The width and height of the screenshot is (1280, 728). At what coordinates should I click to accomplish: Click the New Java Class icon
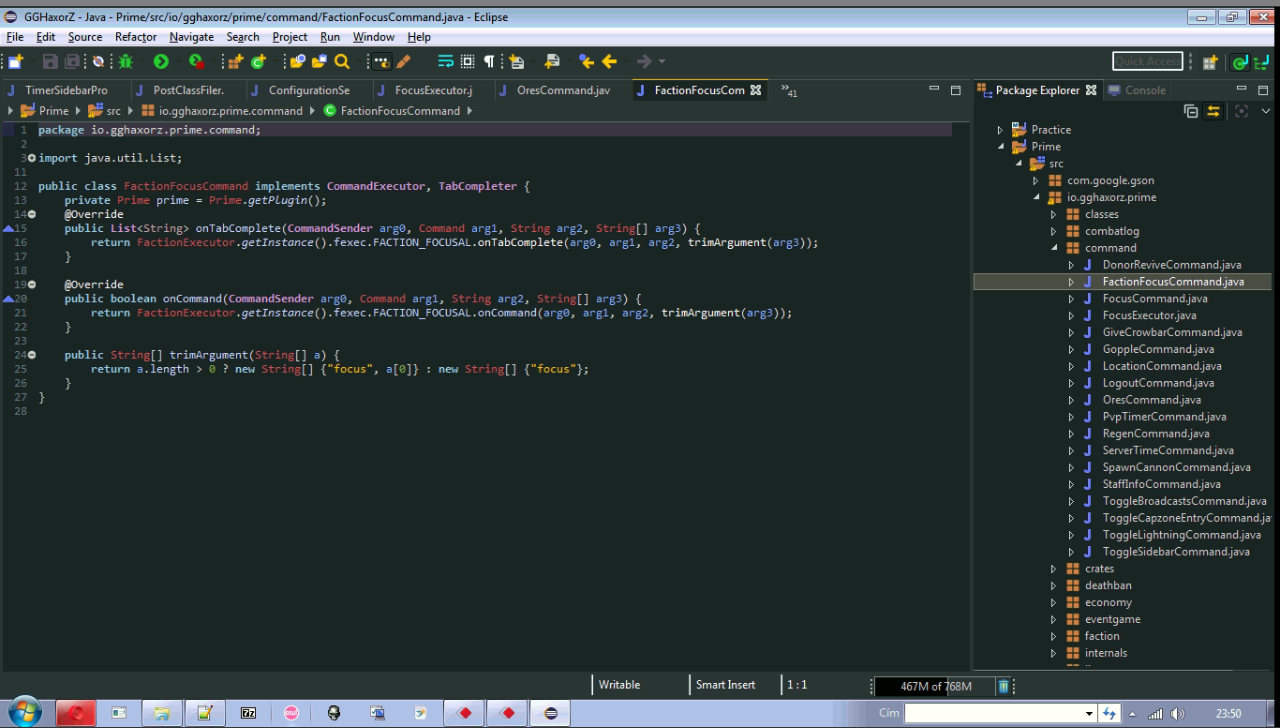point(259,62)
